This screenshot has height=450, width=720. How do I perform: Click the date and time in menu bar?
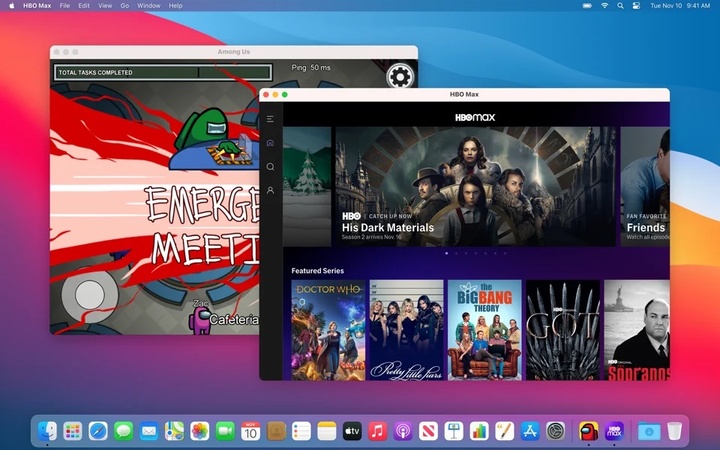(x=680, y=6)
